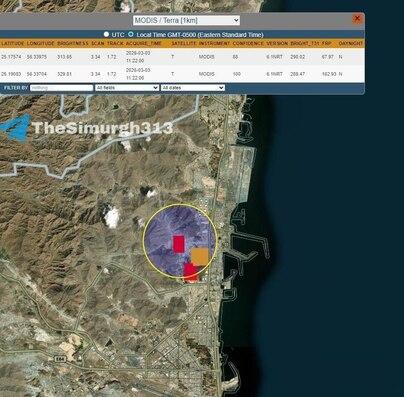
Task: Click the FRP value 162.93
Action: 329,74
